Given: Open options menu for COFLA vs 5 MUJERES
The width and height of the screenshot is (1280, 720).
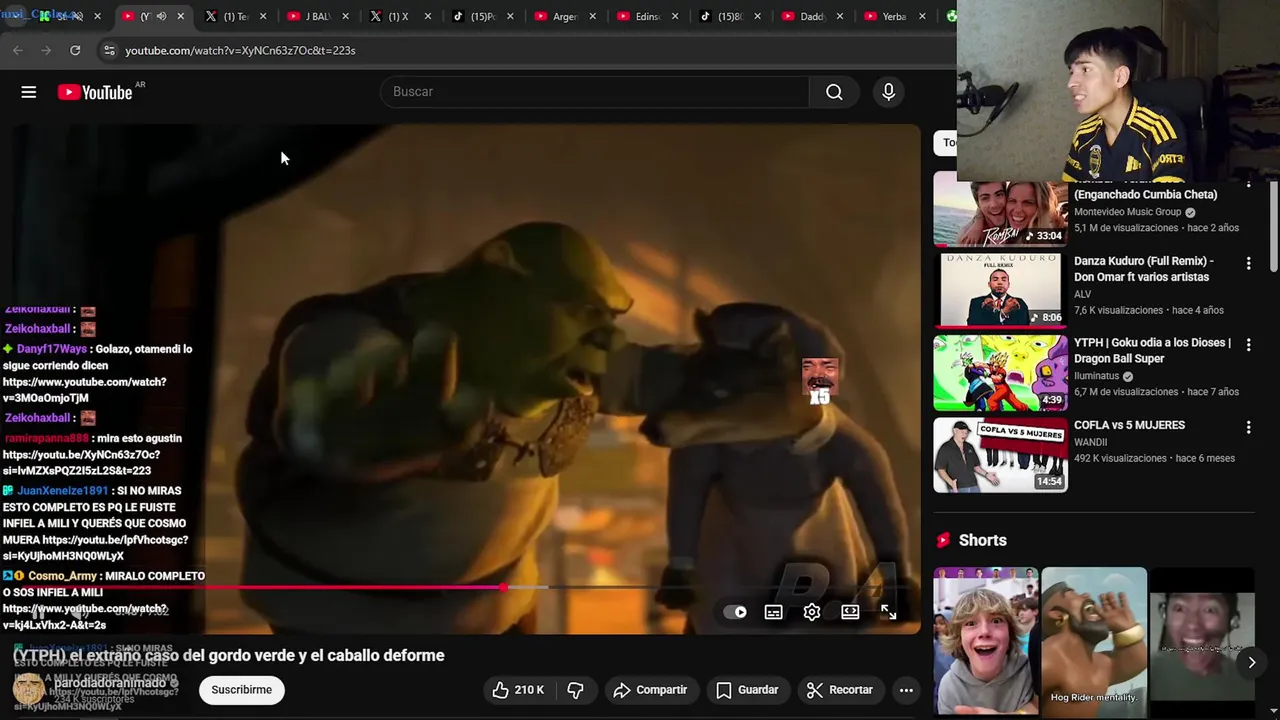Looking at the screenshot, I should click(1248, 427).
